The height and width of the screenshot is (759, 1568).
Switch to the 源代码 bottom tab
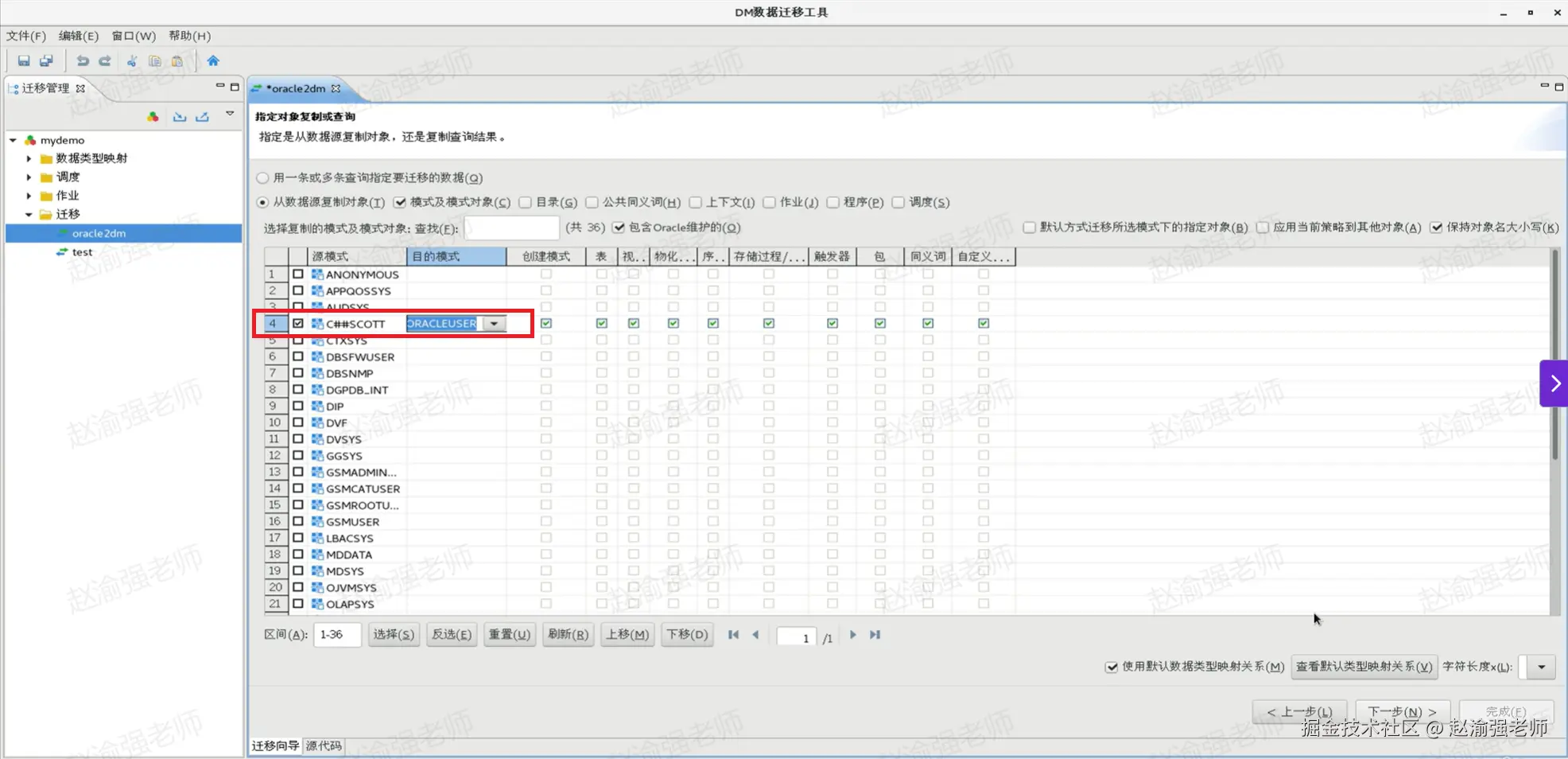(324, 745)
